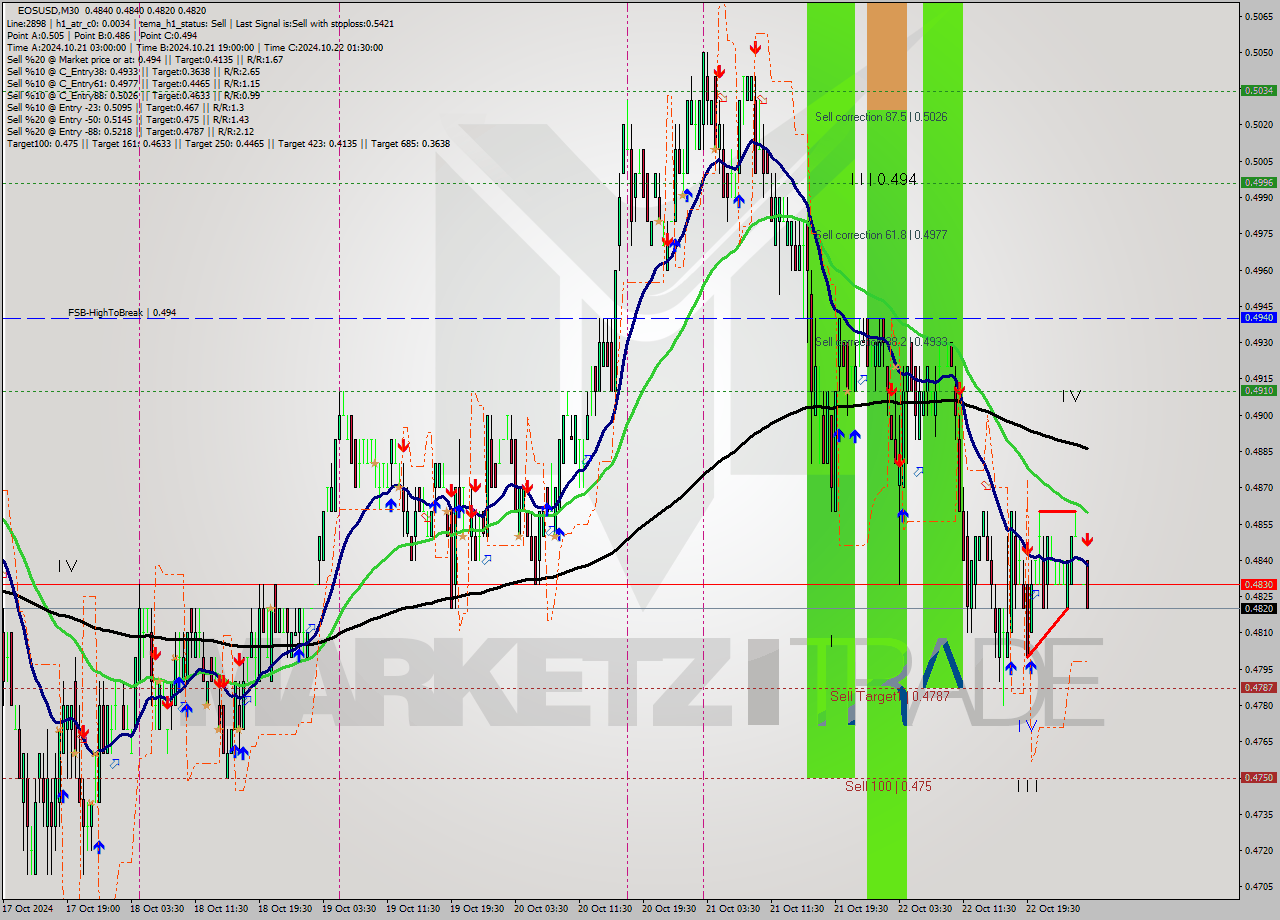Click the green 0.5034 price tag

1258,90
